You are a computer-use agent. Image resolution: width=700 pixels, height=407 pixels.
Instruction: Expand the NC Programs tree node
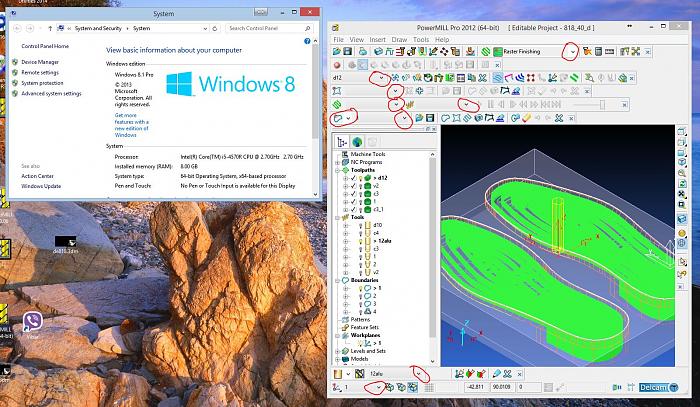coord(338,162)
